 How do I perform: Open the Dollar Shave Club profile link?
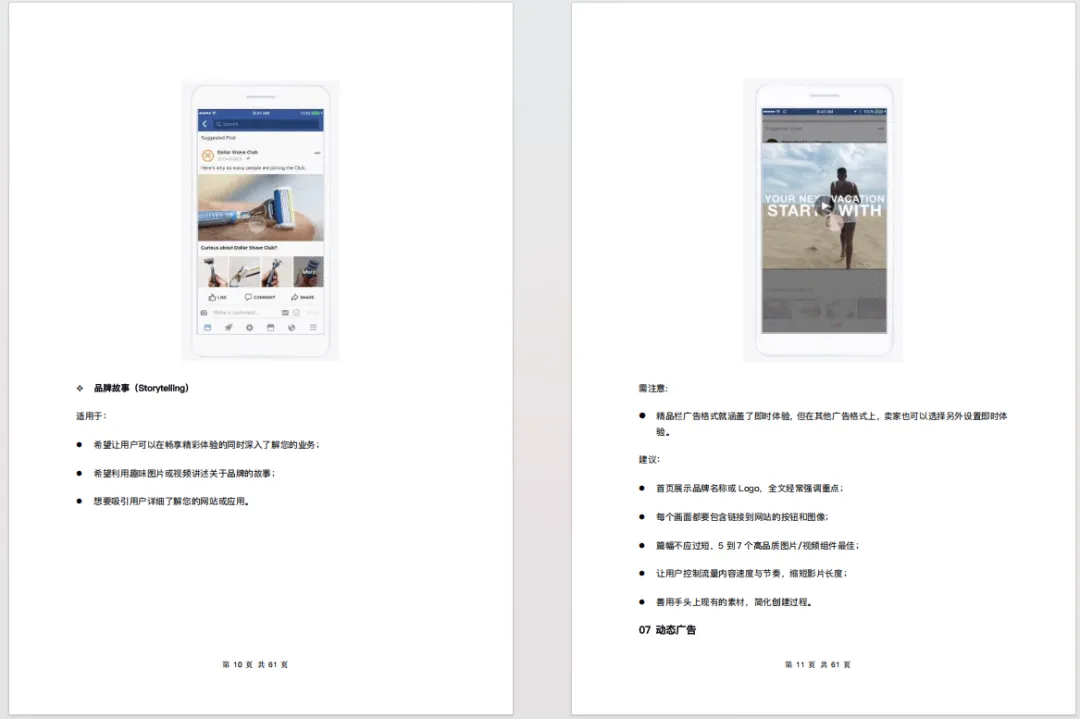pyautogui.click(x=237, y=152)
